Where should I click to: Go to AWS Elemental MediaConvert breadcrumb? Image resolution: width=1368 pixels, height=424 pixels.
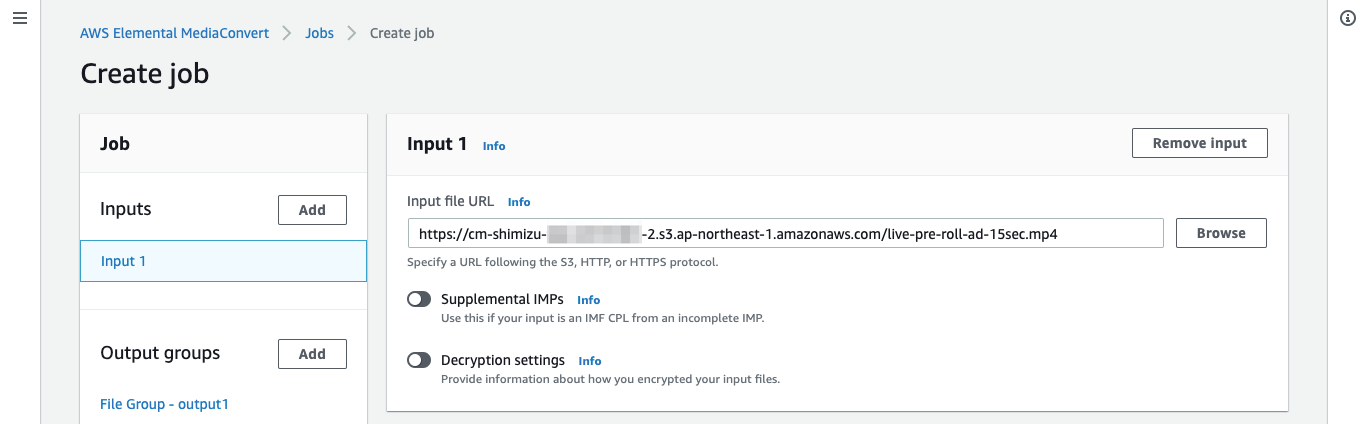(x=175, y=33)
